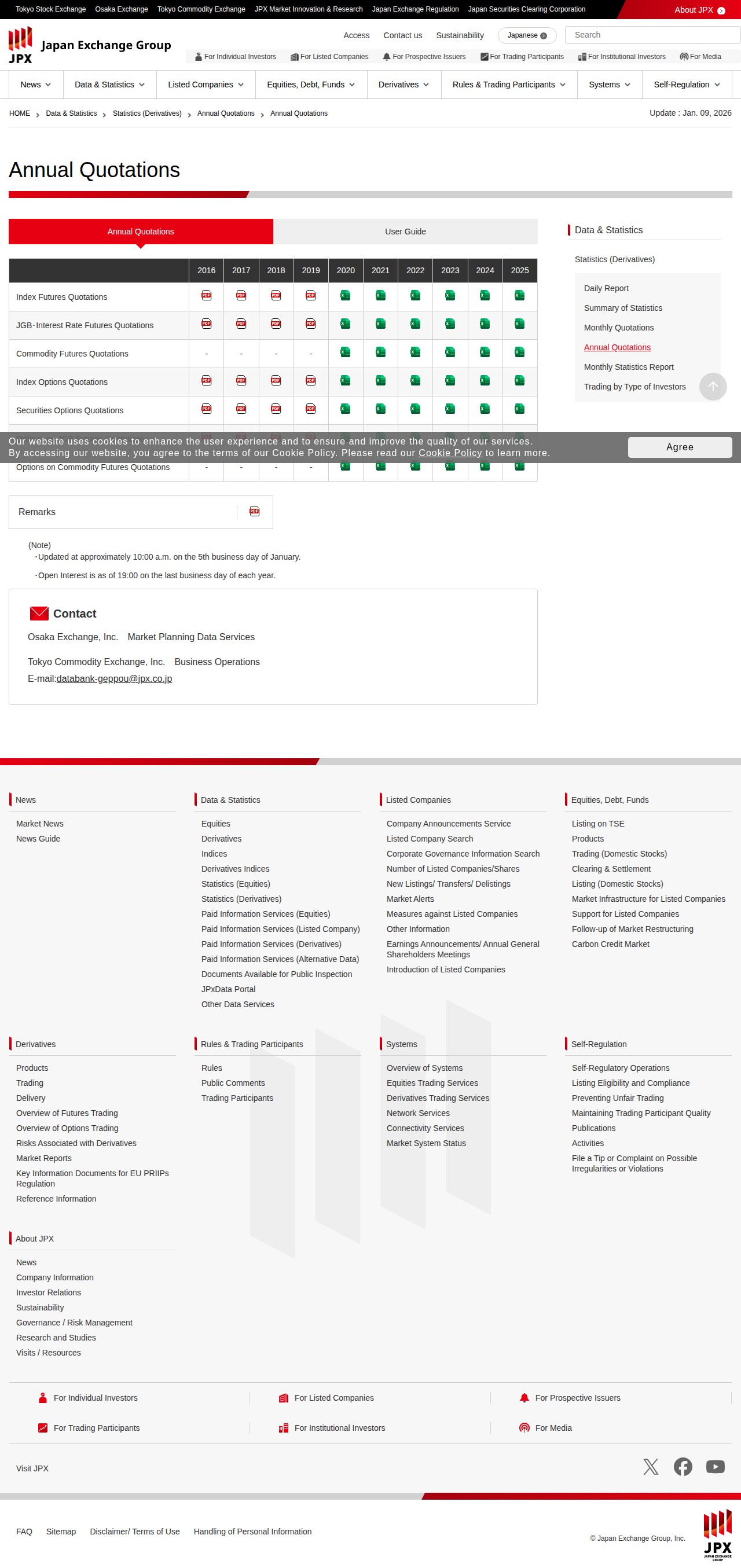Open Daily Report in sidebar

[x=606, y=288]
